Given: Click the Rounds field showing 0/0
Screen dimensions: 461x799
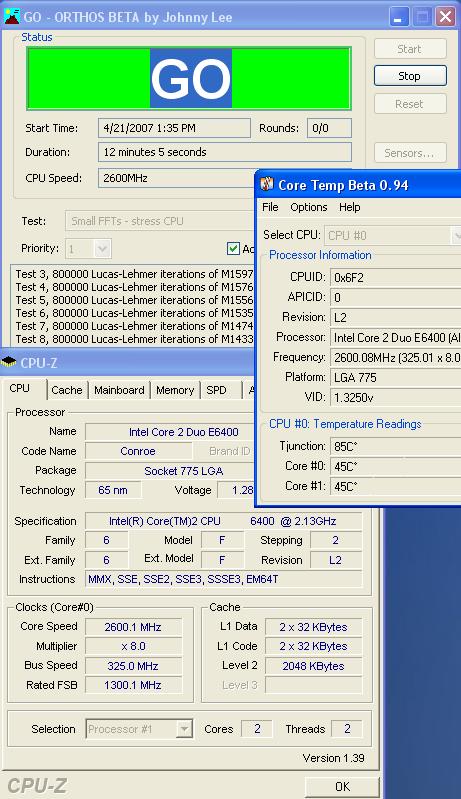Looking at the screenshot, I should click(329, 128).
